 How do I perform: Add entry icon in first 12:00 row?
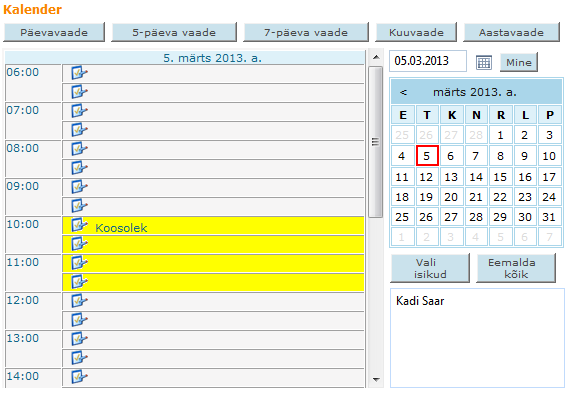coord(79,301)
